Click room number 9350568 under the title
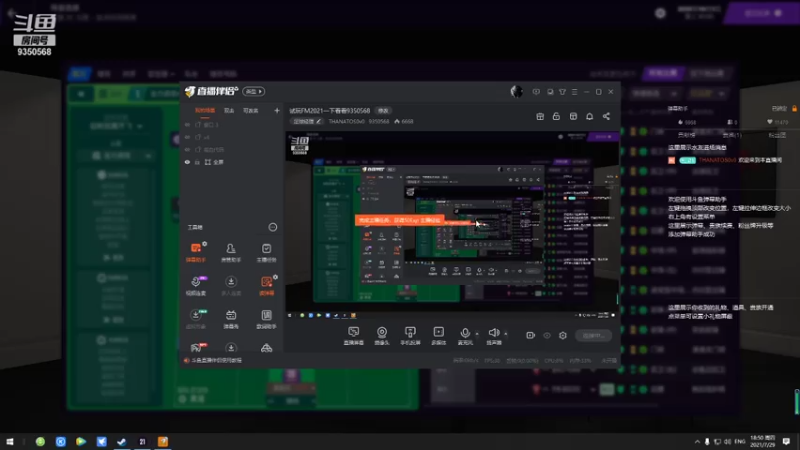This screenshot has width=800, height=450. coord(379,121)
